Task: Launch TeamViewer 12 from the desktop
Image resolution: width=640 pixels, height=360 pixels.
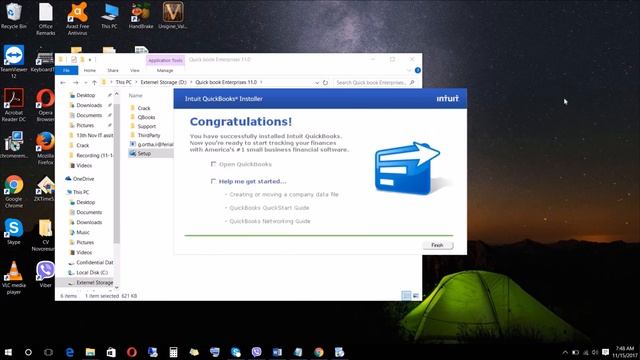Action: [14, 61]
